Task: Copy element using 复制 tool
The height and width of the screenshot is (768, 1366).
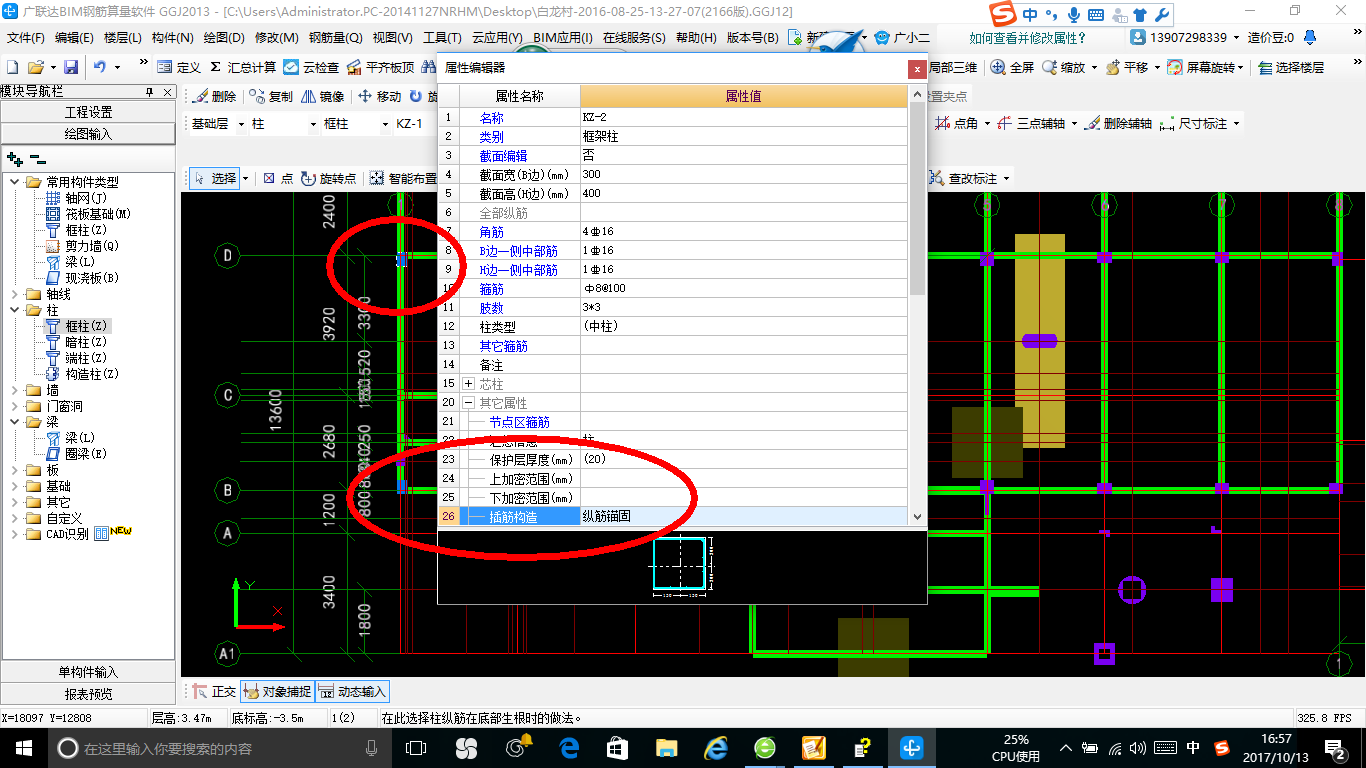Action: point(271,96)
